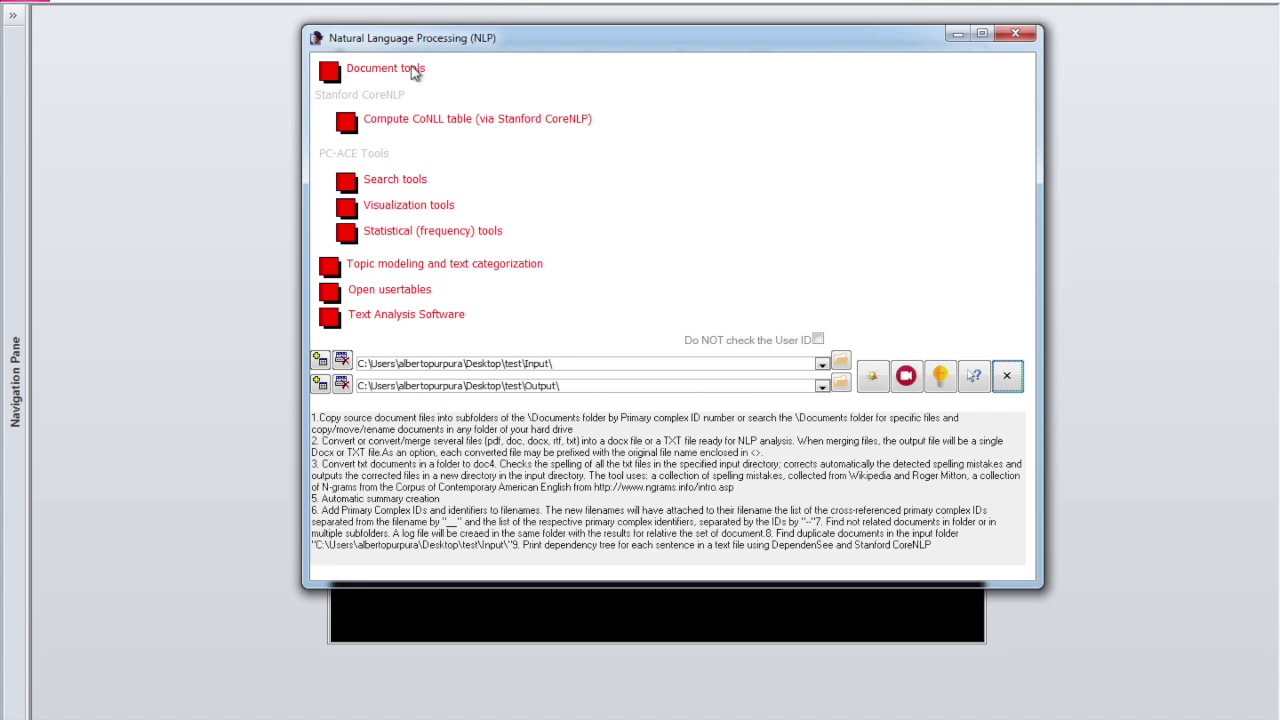
Task: Click inside the Input folder path field
Action: coord(585,364)
